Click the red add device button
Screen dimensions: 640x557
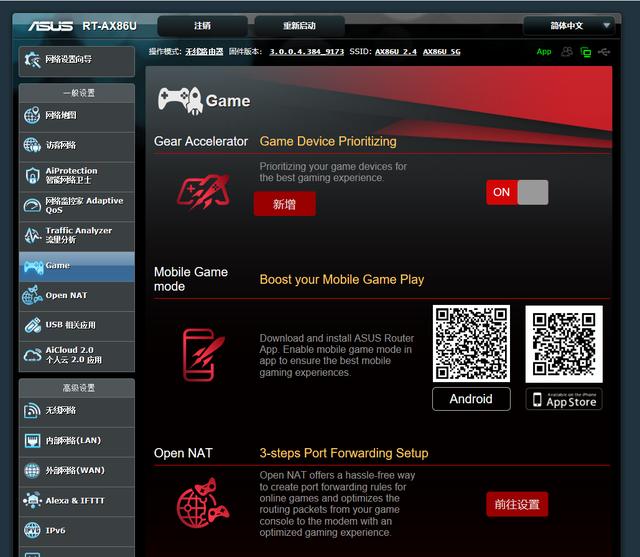pyautogui.click(x=284, y=204)
